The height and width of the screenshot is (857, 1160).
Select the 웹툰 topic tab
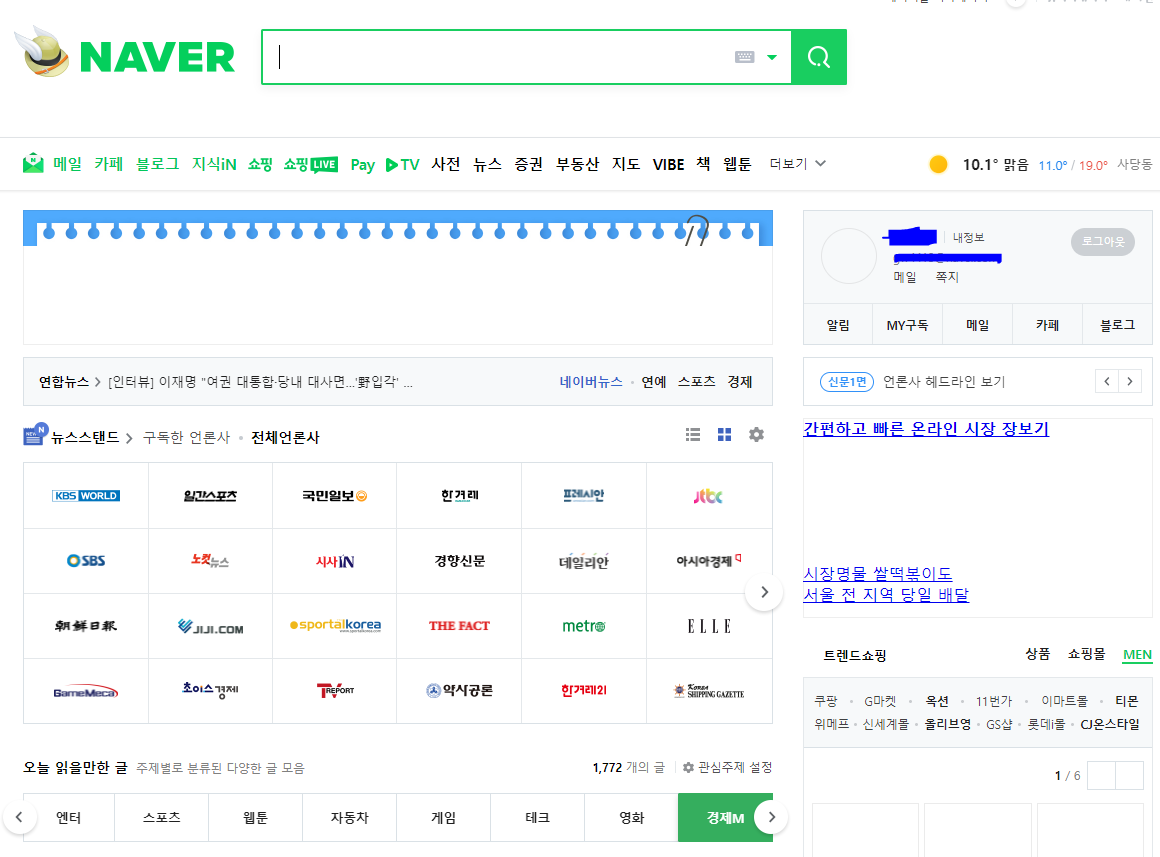point(255,818)
